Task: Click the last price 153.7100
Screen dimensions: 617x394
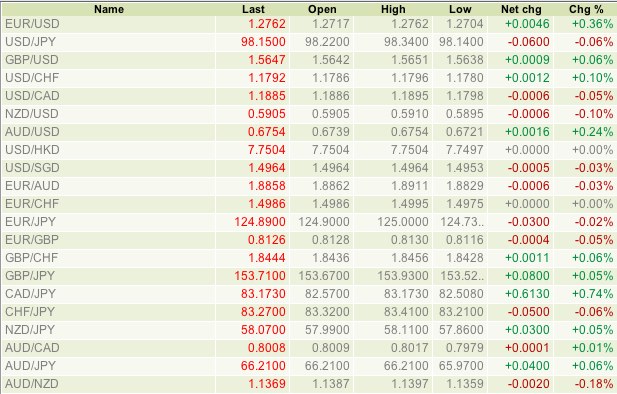Action: (x=260, y=276)
